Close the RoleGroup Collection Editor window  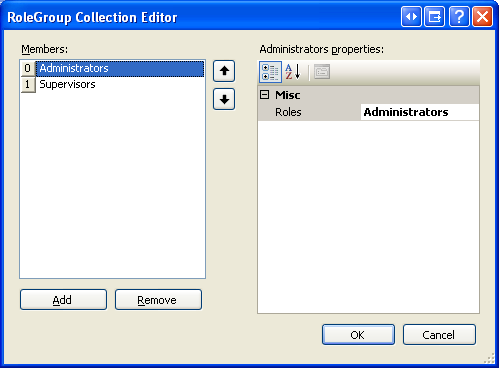pyautogui.click(x=482, y=16)
